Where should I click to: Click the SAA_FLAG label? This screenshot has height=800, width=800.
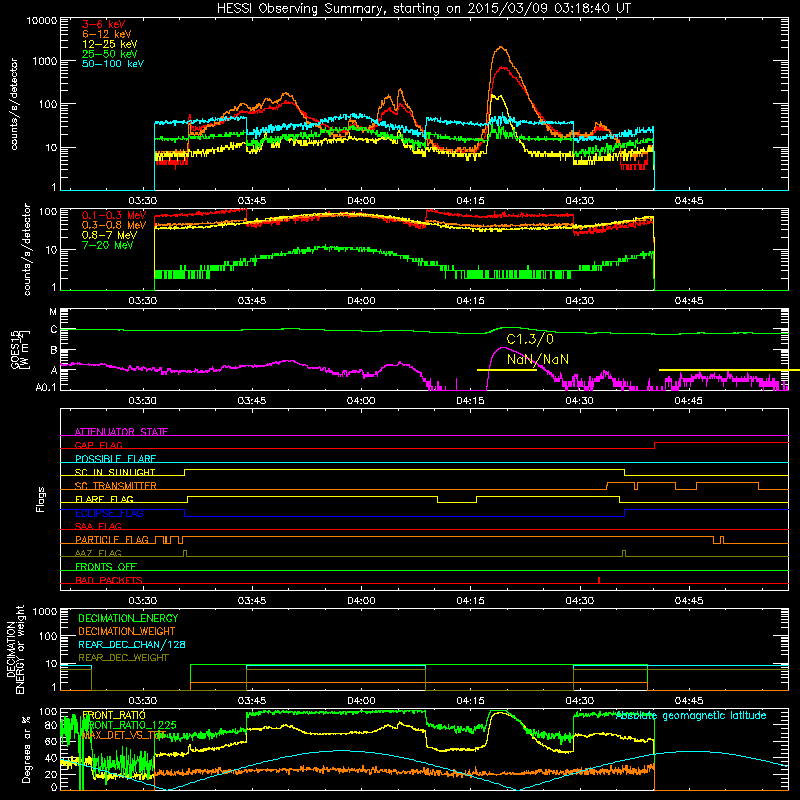pyautogui.click(x=98, y=526)
